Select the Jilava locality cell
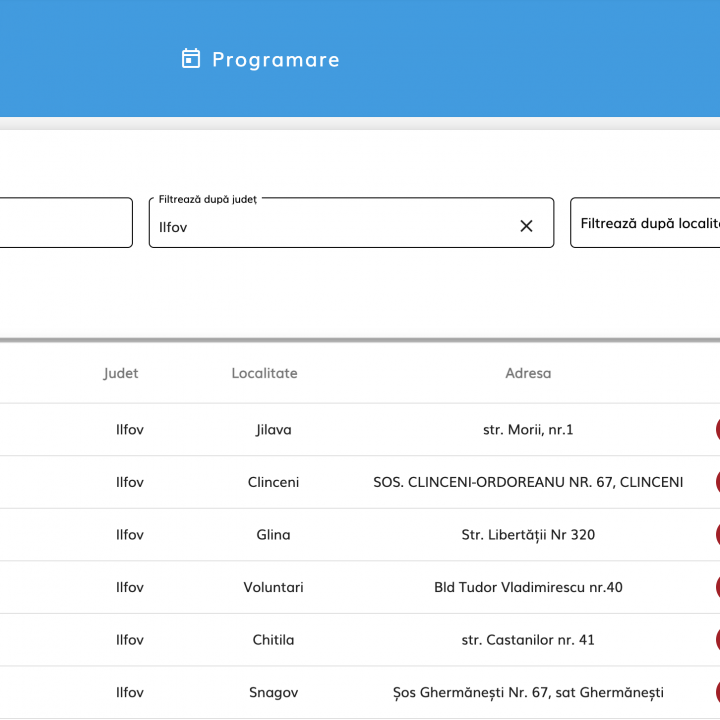Screen dimensions: 720x720 click(273, 430)
